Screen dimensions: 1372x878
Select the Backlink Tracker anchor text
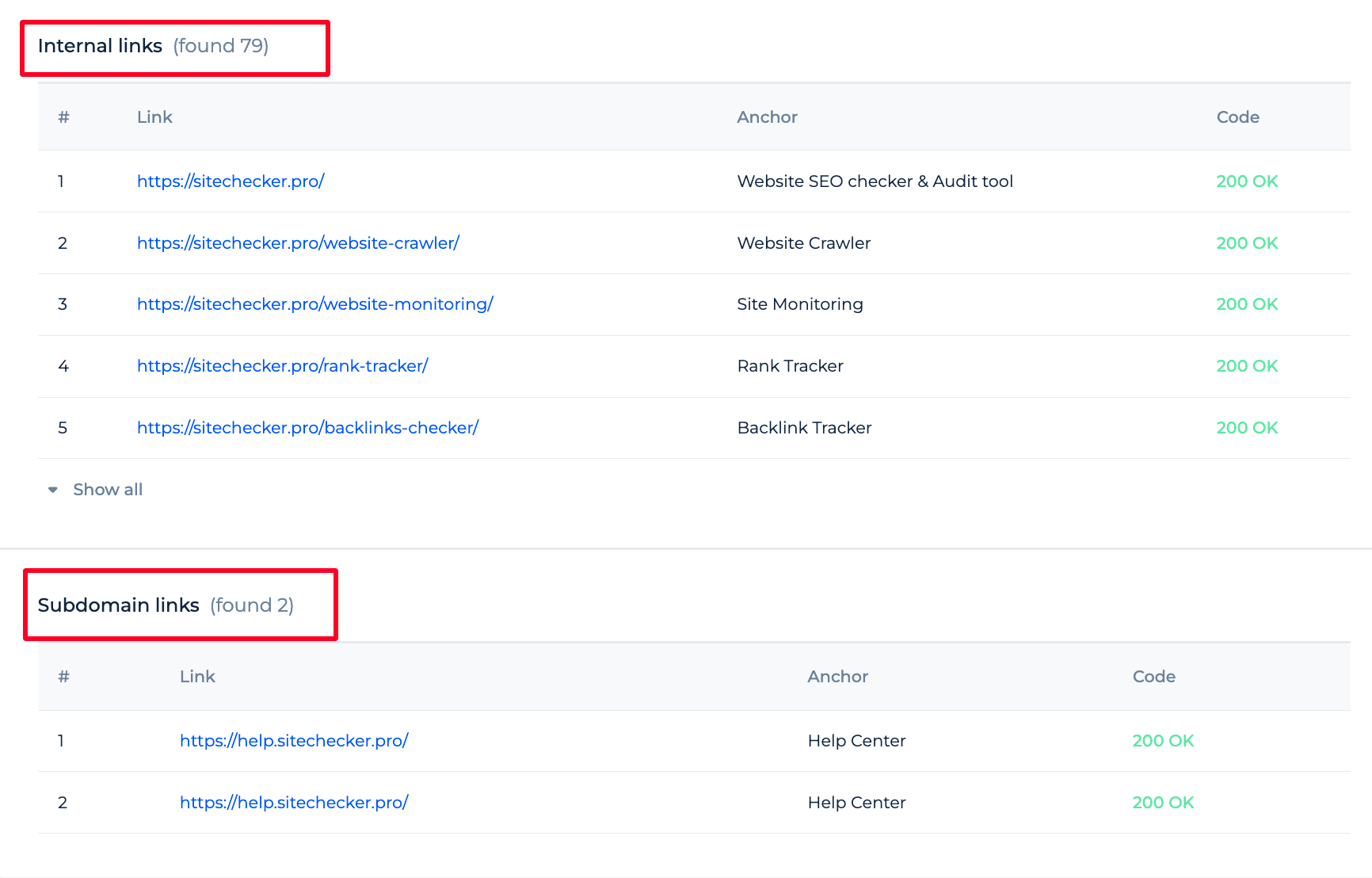click(x=805, y=428)
